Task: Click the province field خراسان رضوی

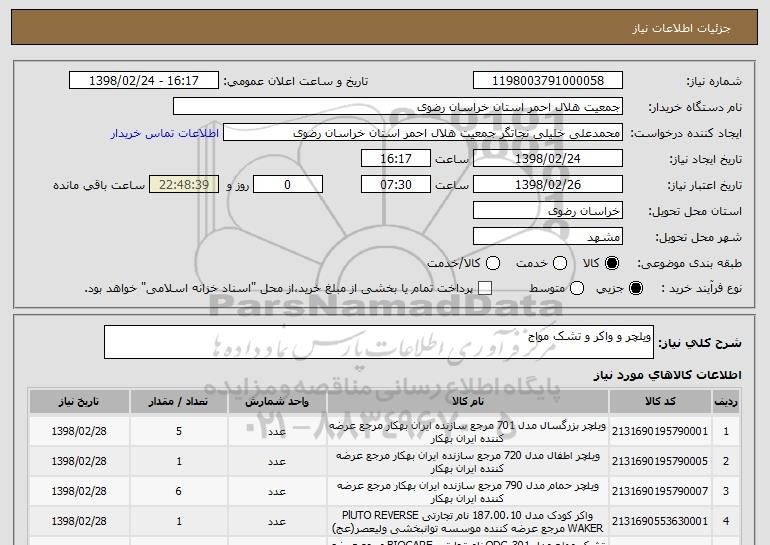Action: click(x=548, y=211)
